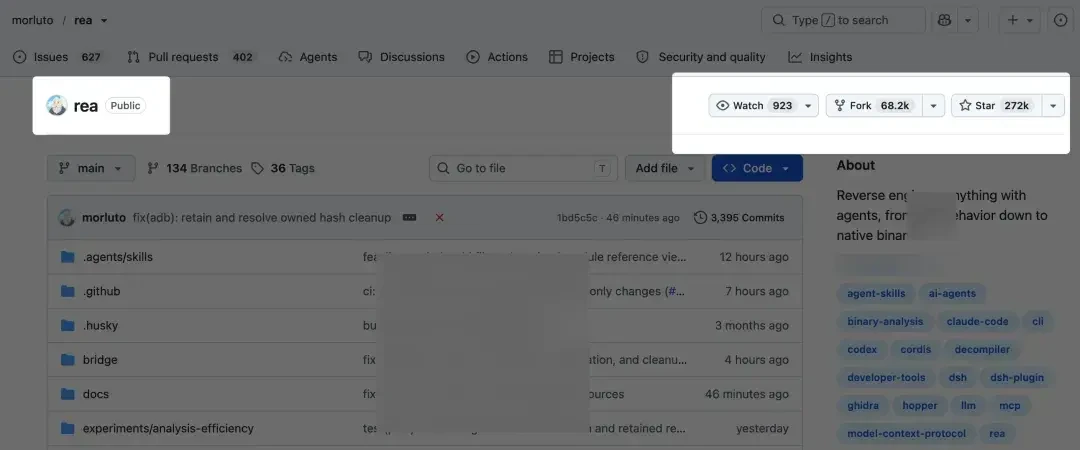Open the .husky folder
The image size is (1080, 450).
coord(100,326)
